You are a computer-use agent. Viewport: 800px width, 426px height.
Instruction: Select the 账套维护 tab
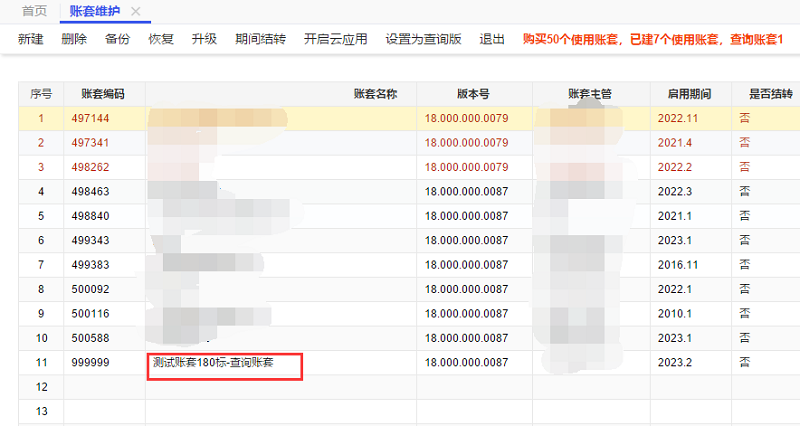click(x=94, y=11)
